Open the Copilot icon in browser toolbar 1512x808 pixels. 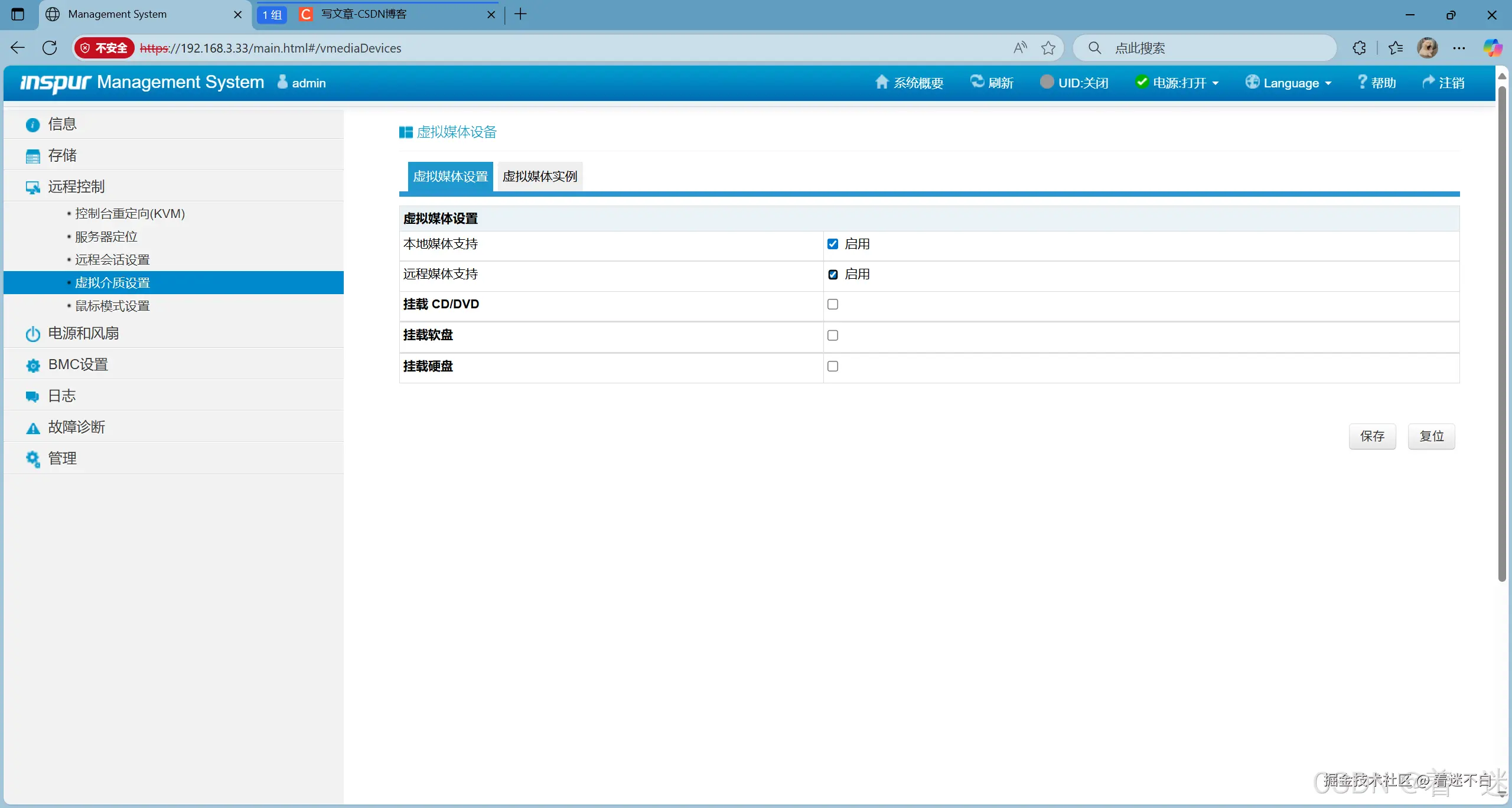1493,48
